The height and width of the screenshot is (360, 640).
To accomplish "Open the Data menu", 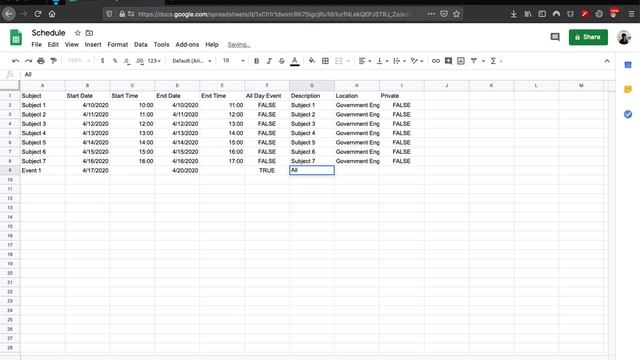I will (140, 44).
